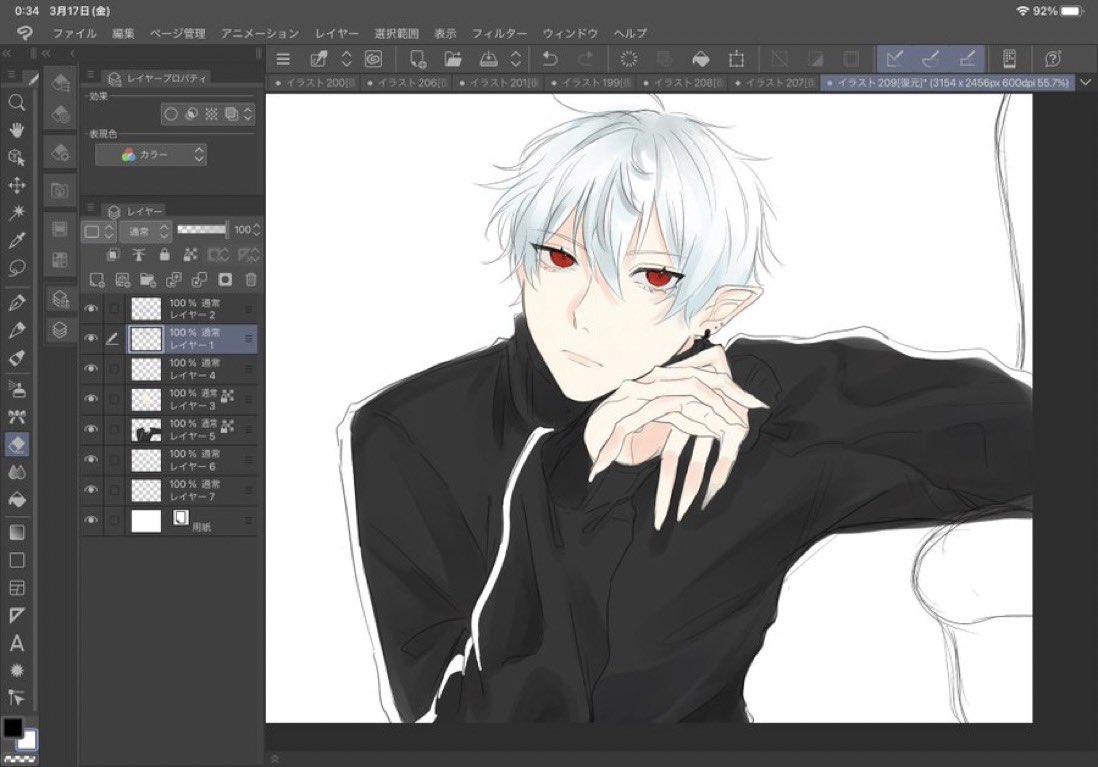1098x767 pixels.
Task: Open the ファイル menu
Action: [x=75, y=33]
